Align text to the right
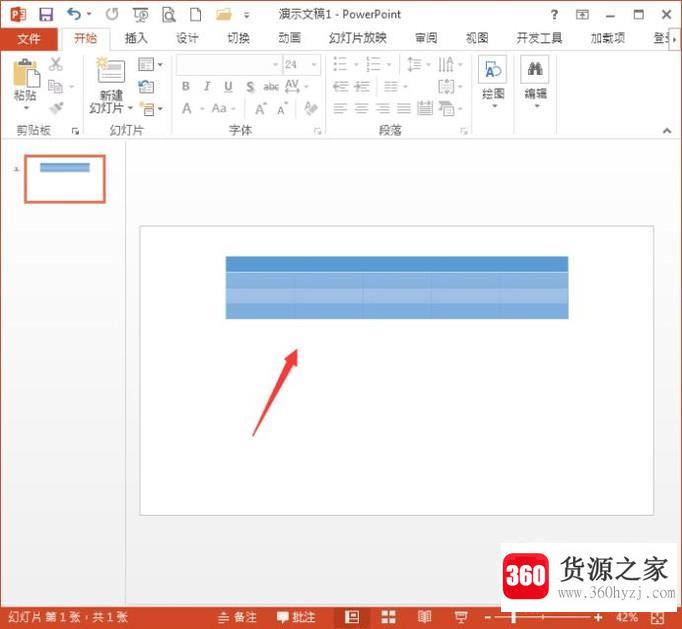The width and height of the screenshot is (682, 629). click(x=383, y=108)
